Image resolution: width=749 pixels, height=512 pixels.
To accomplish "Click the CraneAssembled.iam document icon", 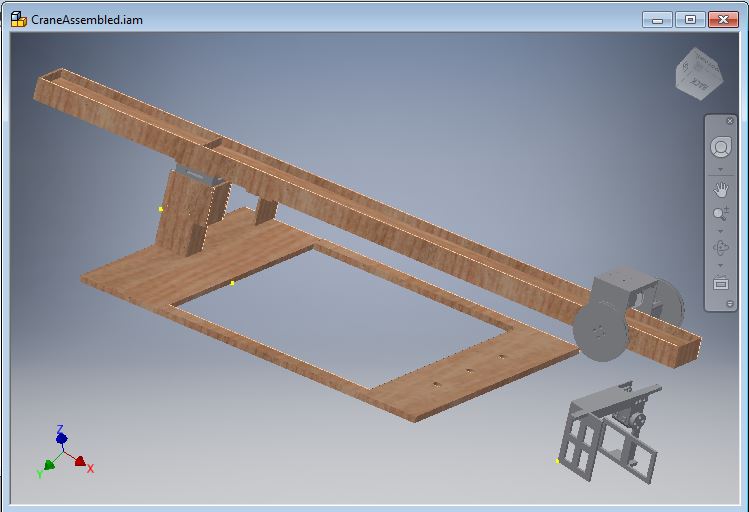I will 18,19.
